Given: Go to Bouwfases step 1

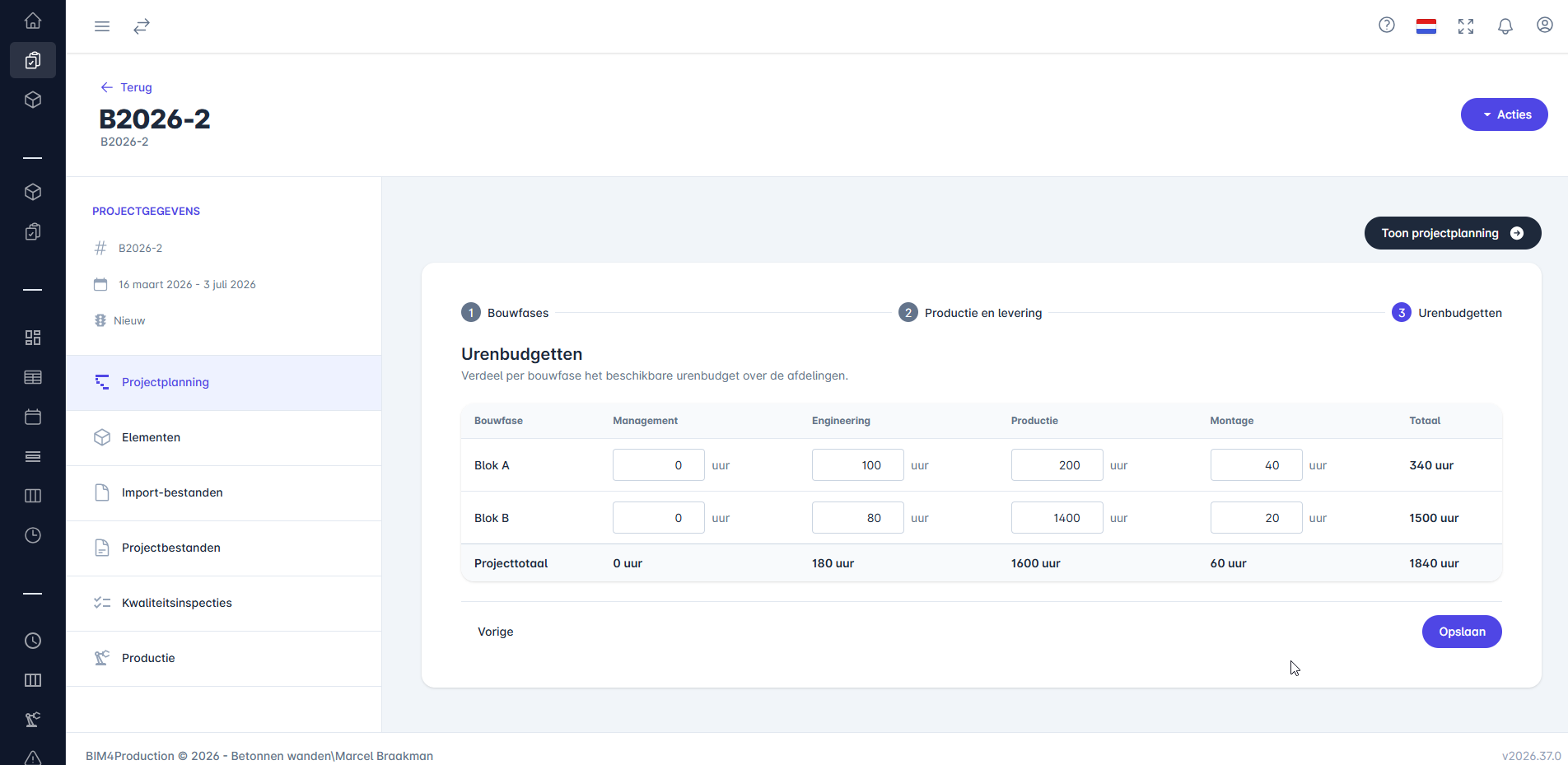Looking at the screenshot, I should click(x=505, y=313).
